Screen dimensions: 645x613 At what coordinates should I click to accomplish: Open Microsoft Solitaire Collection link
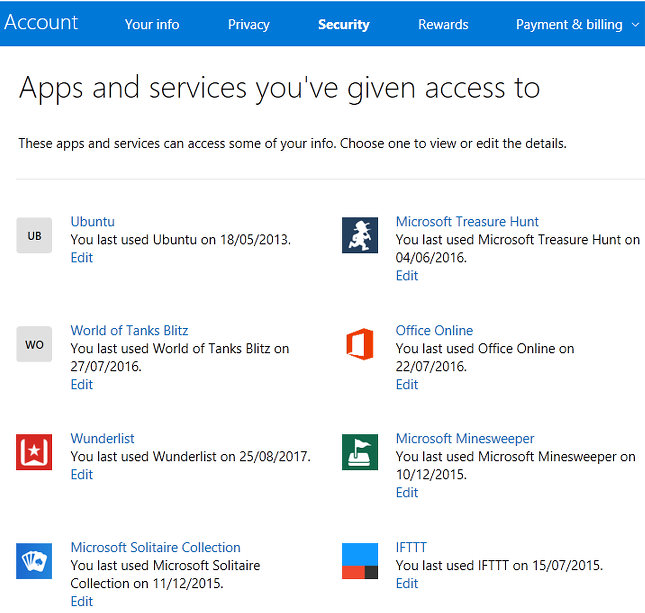tap(155, 547)
